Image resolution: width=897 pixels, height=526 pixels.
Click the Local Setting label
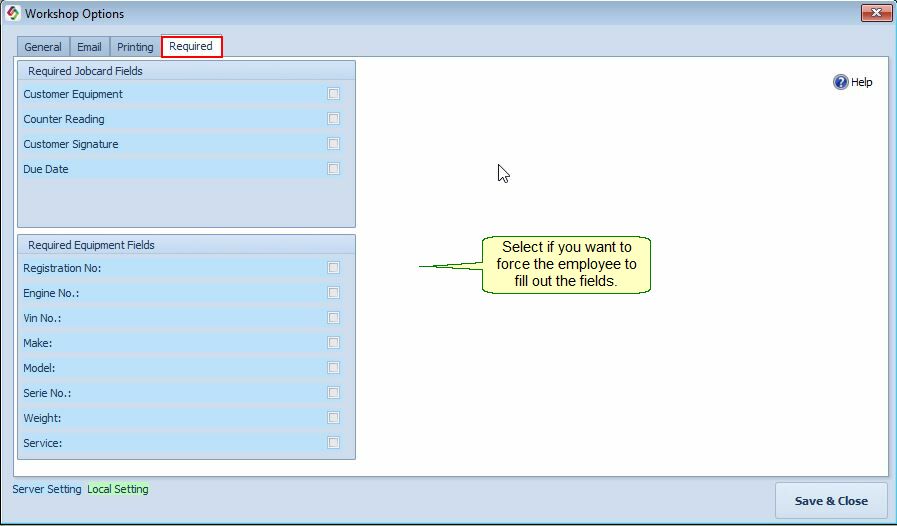pyautogui.click(x=118, y=489)
